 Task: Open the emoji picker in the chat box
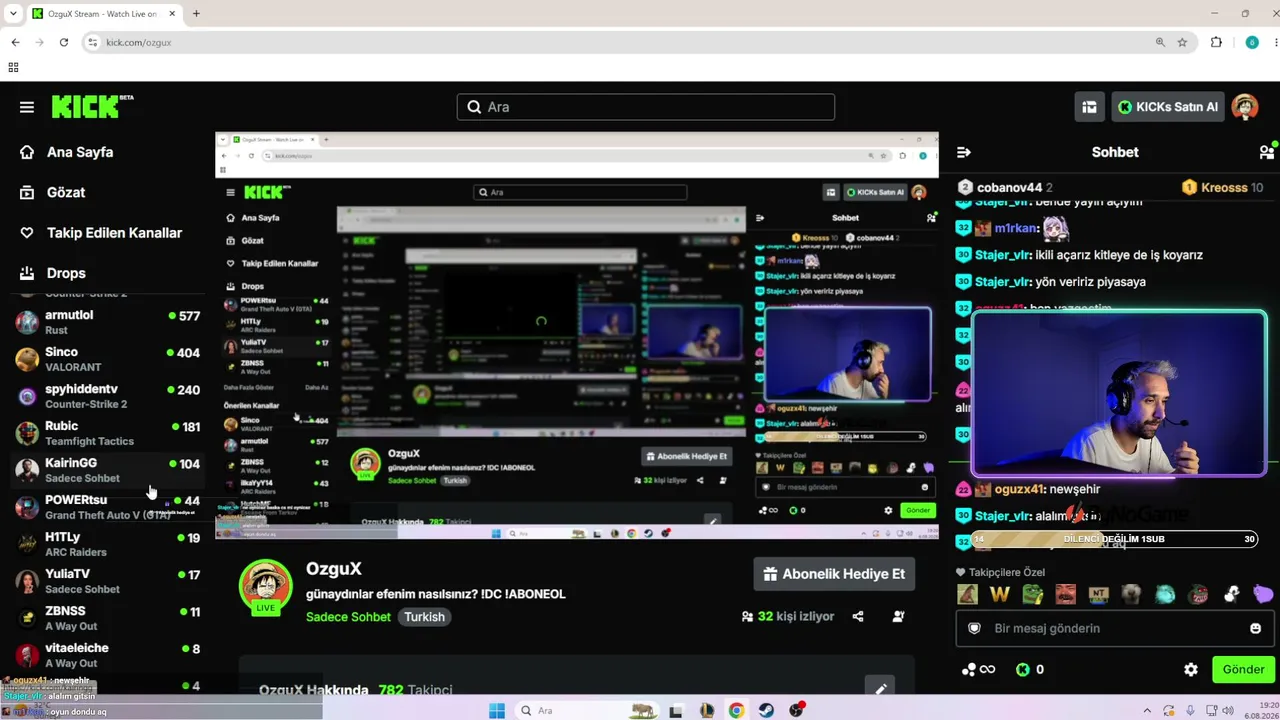1255,628
